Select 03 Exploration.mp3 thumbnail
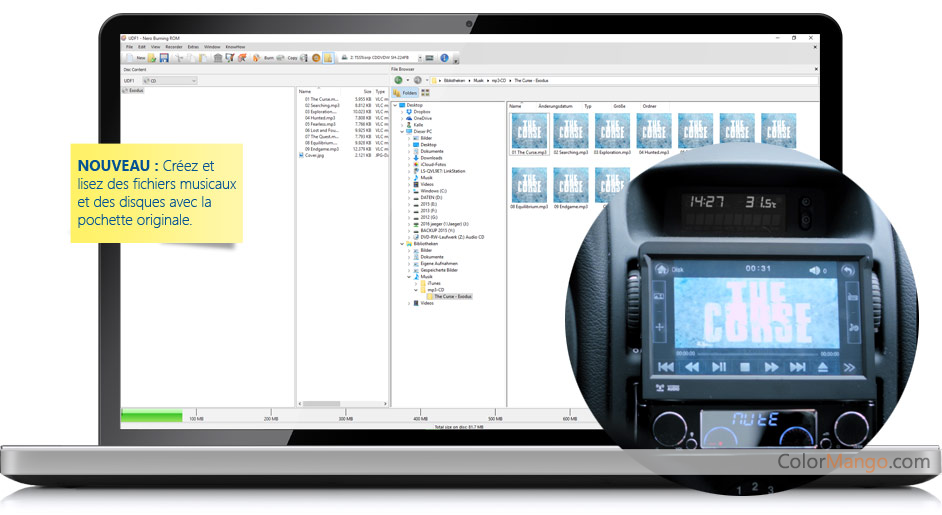This screenshot has height=515, width=942. pos(612,134)
